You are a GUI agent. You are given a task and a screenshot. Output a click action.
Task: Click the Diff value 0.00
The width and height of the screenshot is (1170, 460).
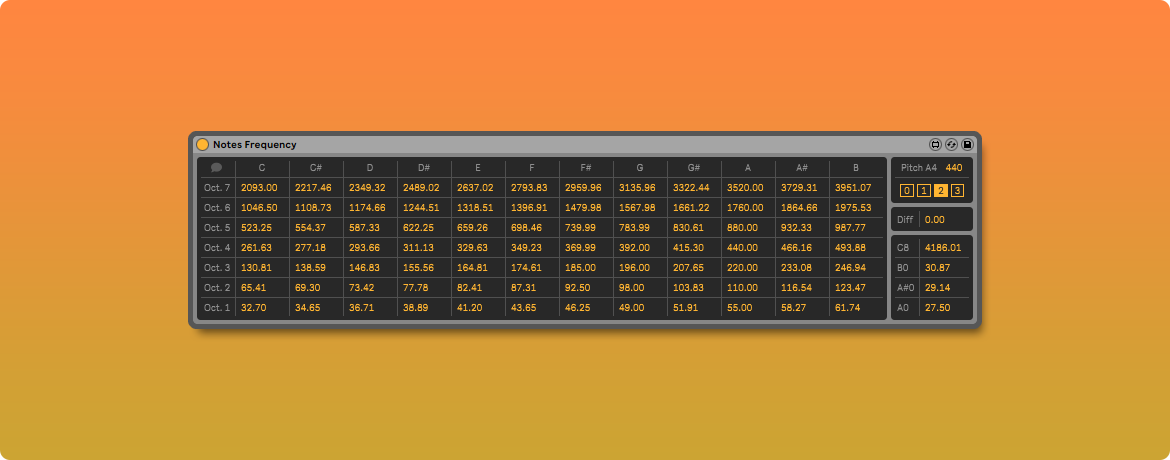pyautogui.click(x=934, y=220)
